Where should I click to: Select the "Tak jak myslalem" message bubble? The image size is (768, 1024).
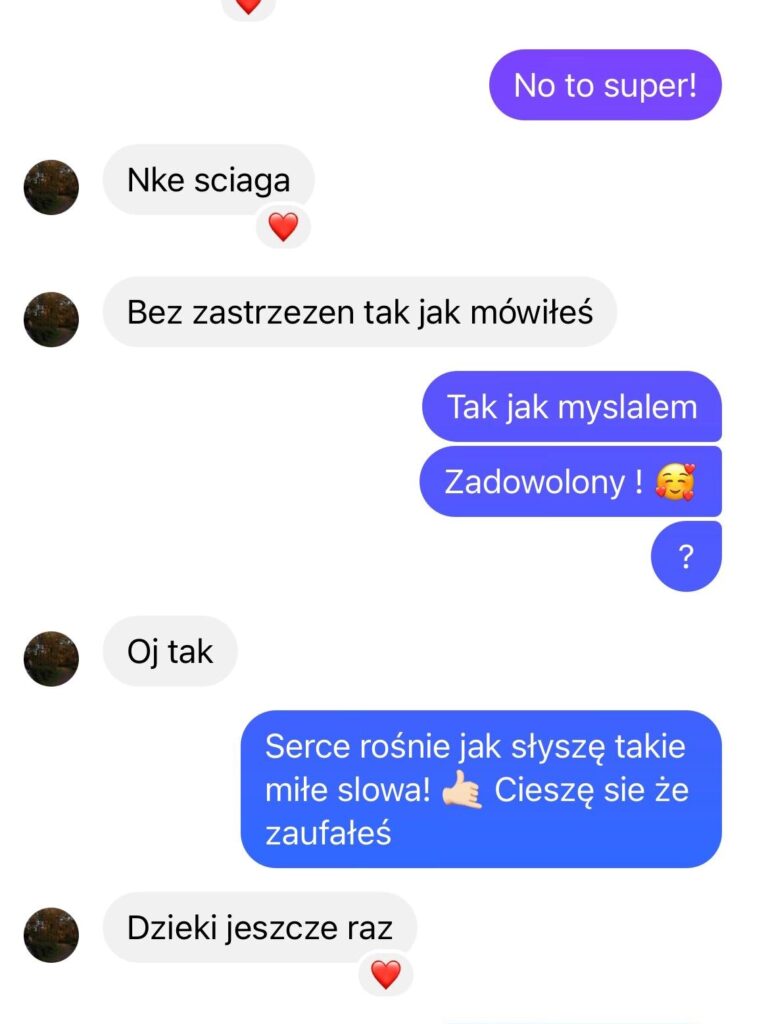coord(572,407)
